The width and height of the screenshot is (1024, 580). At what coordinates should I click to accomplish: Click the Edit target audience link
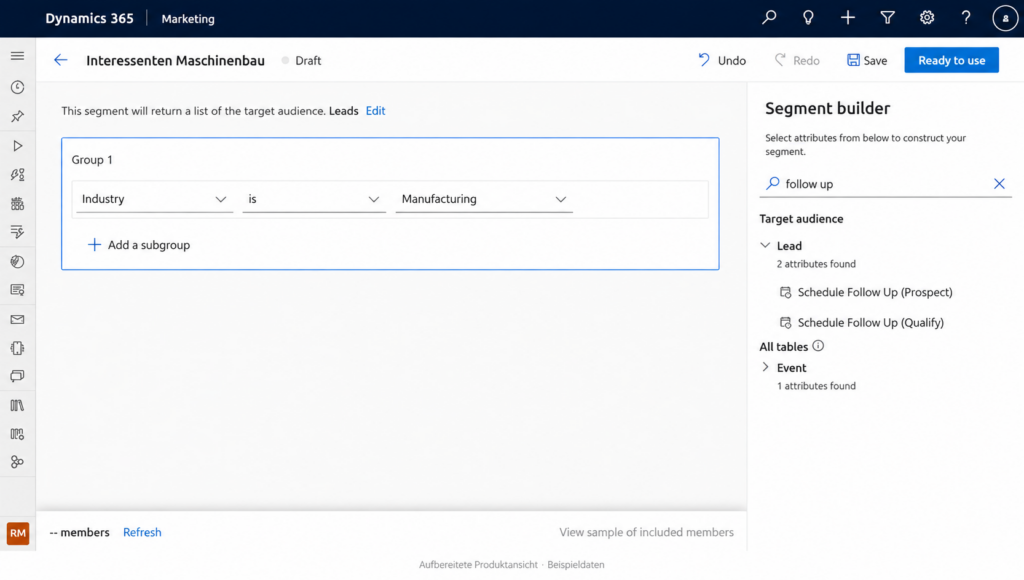pos(376,110)
